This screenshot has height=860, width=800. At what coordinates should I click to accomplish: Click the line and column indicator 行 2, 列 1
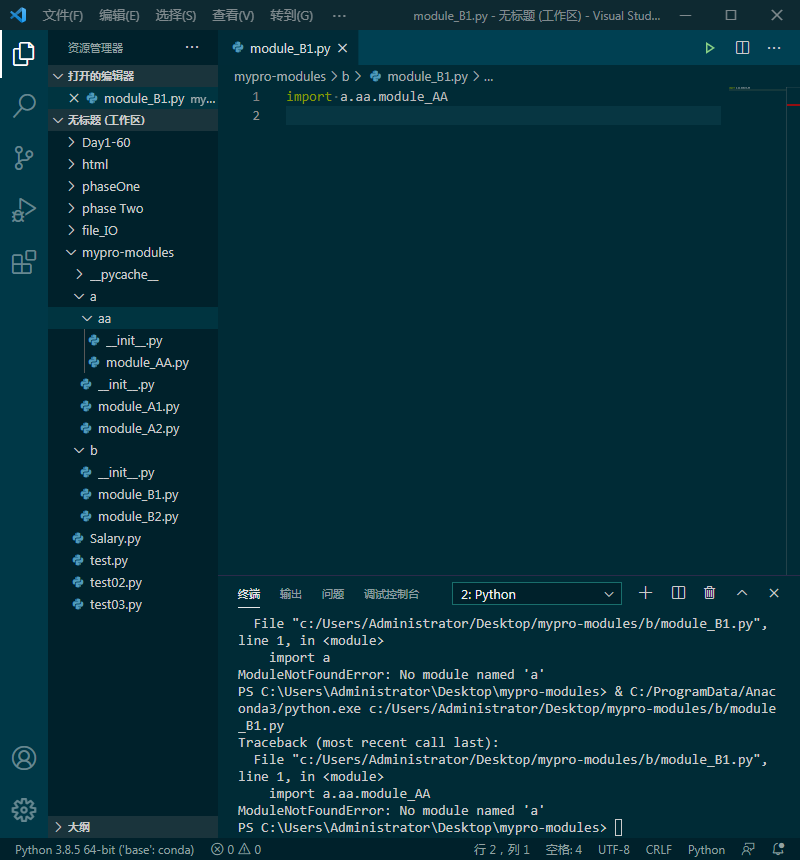pos(502,850)
